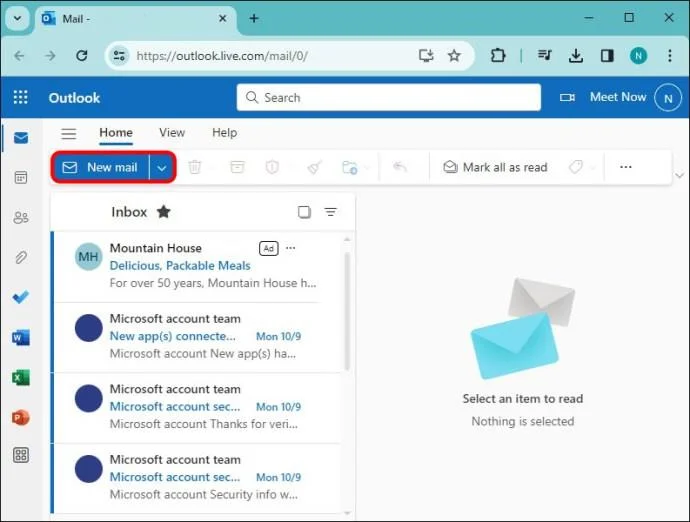Viewport: 690px width, 522px height.
Task: Open the Calendar module in sidebar
Action: 21,177
